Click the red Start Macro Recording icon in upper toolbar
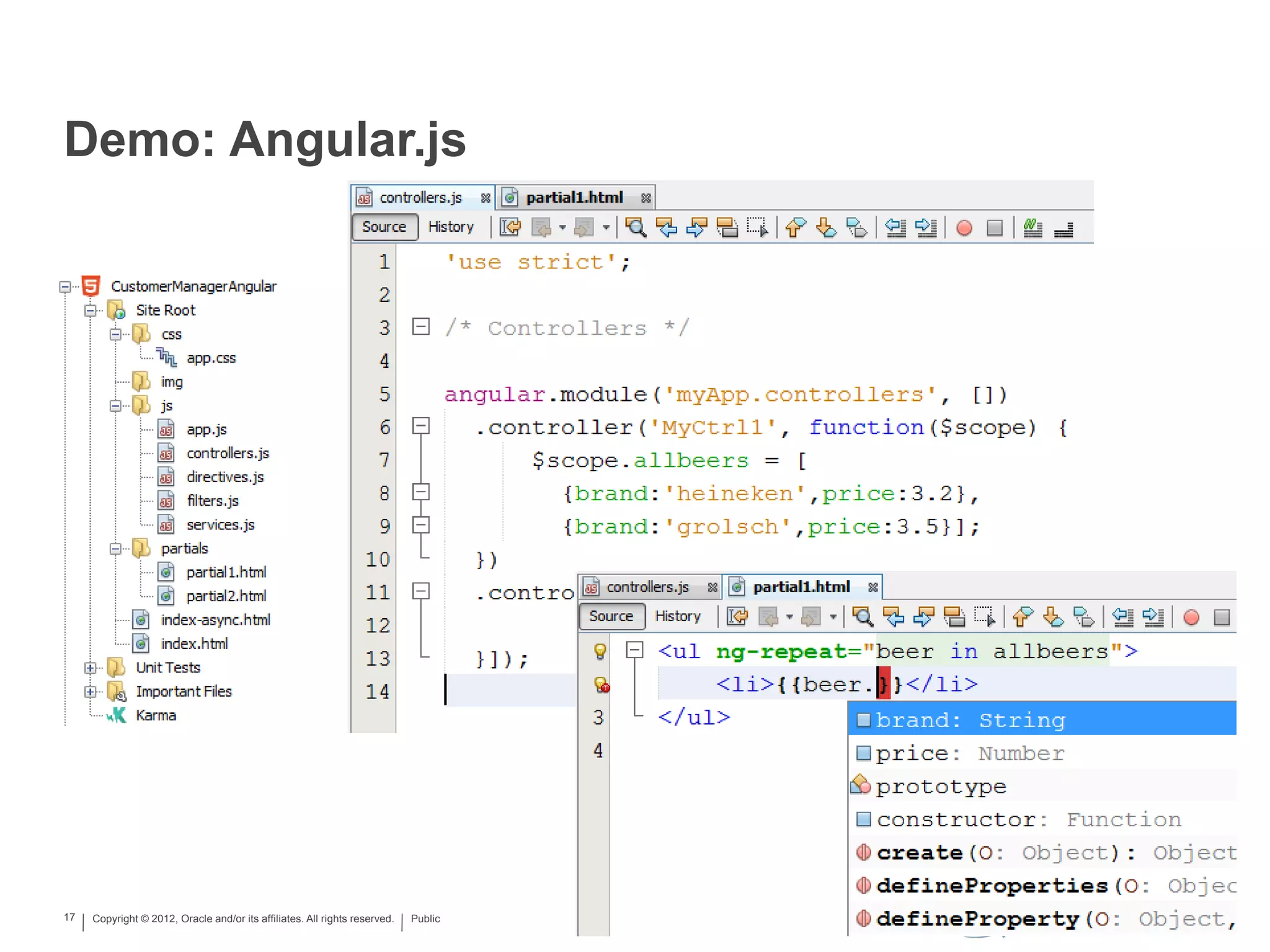Viewport: 1270px width, 952px height. point(964,228)
